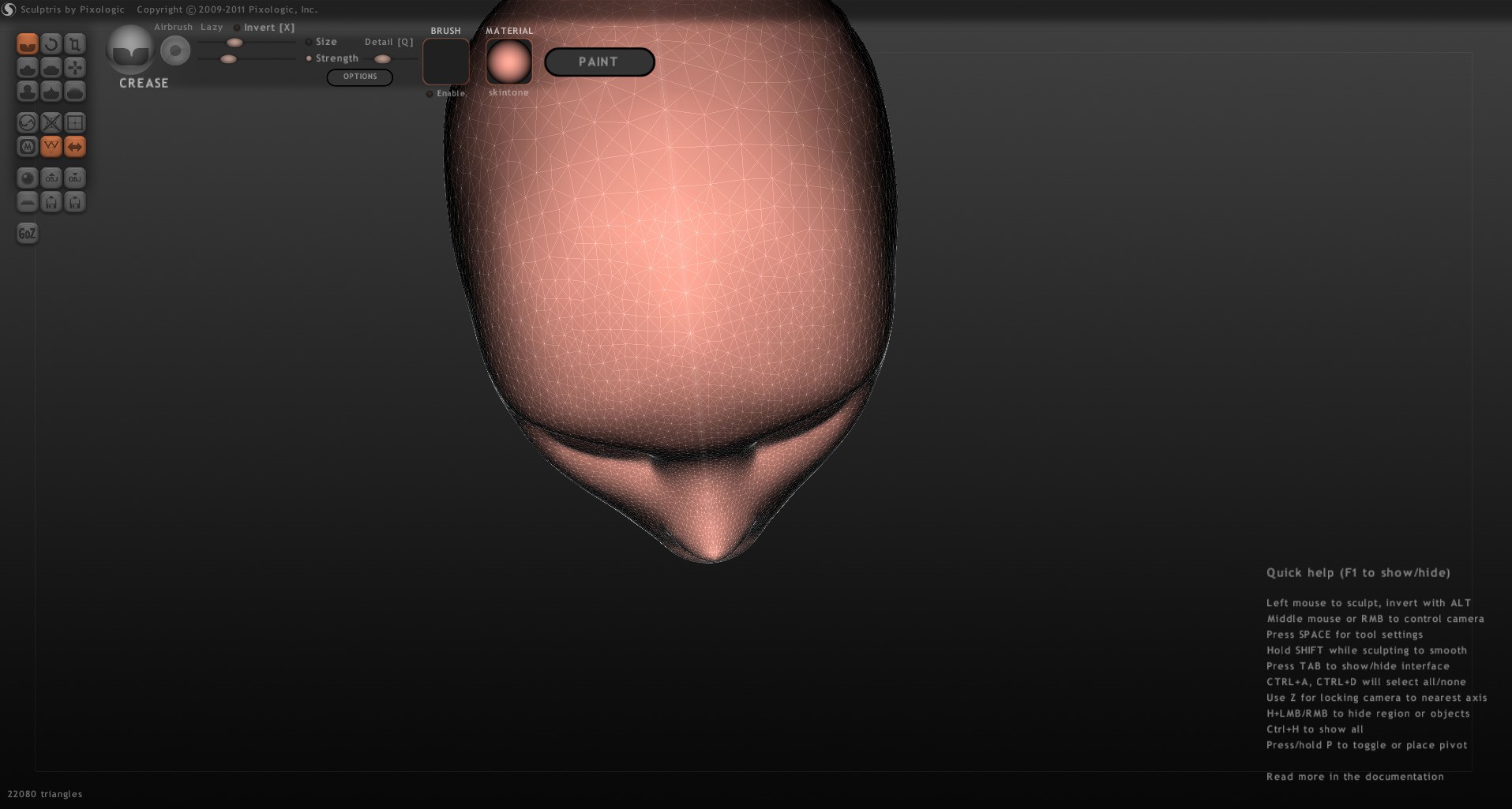1512x809 pixels.
Task: Click the skintone material label
Action: pos(508,92)
